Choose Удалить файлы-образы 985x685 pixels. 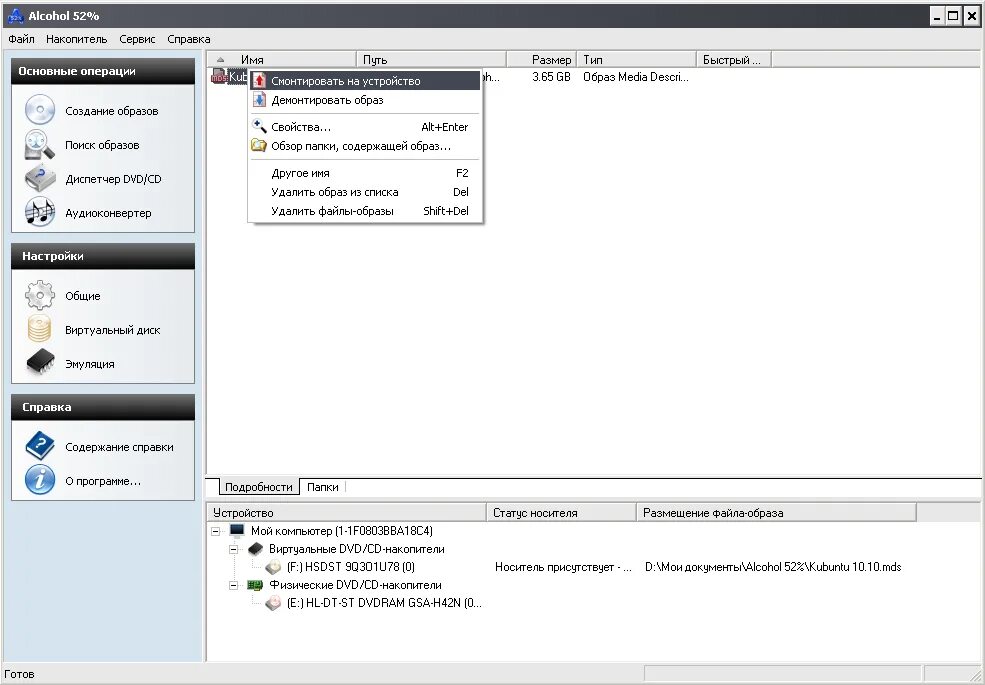365,211
